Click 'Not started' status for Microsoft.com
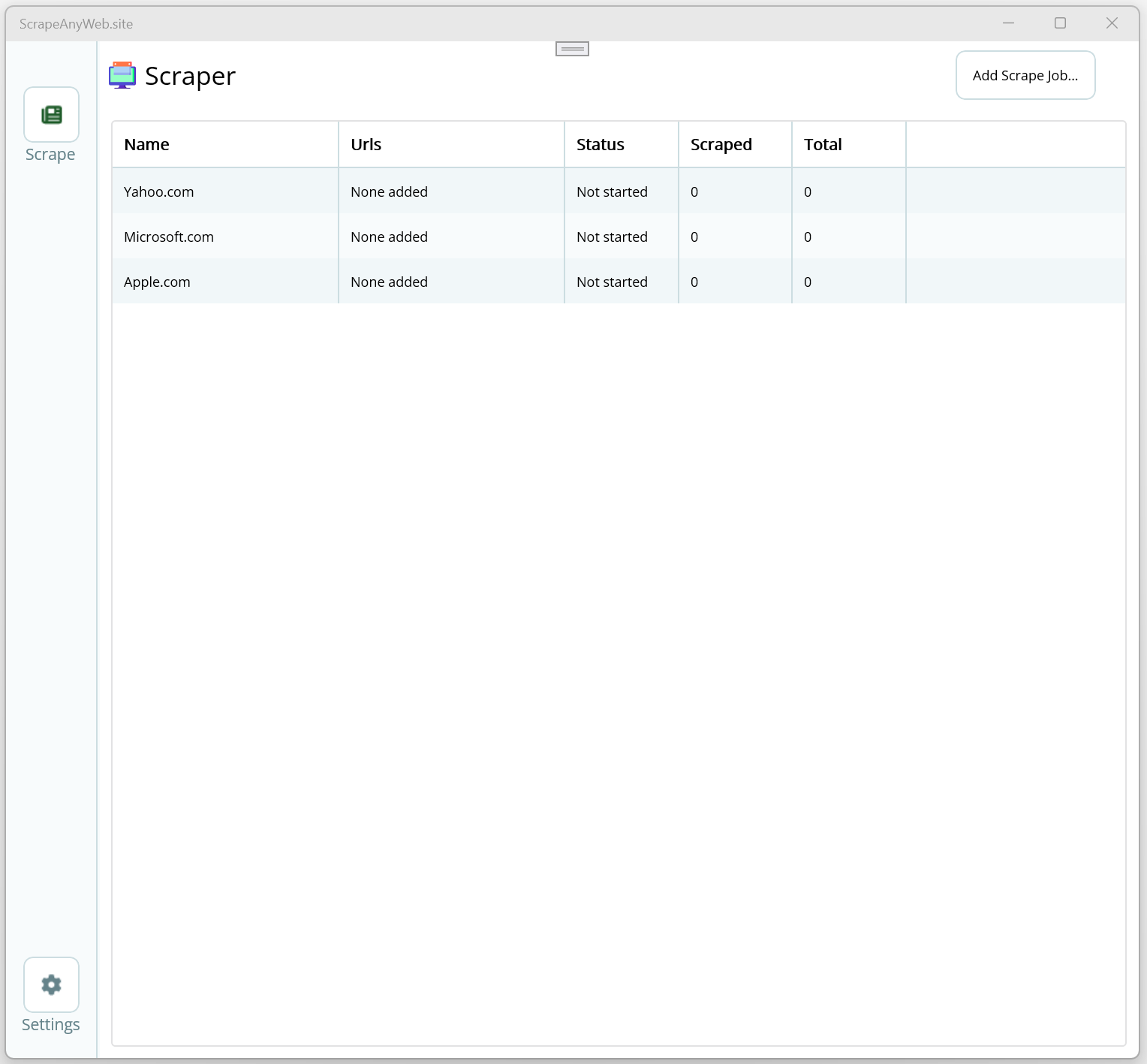Image resolution: width=1147 pixels, height=1064 pixels. click(x=612, y=237)
